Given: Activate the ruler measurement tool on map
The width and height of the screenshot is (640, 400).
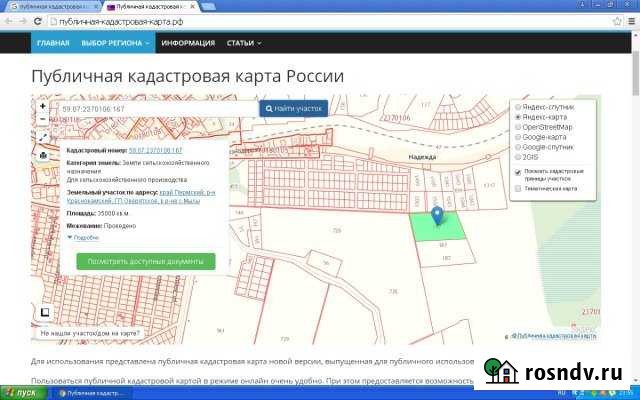Looking at the screenshot, I should click(43, 137).
